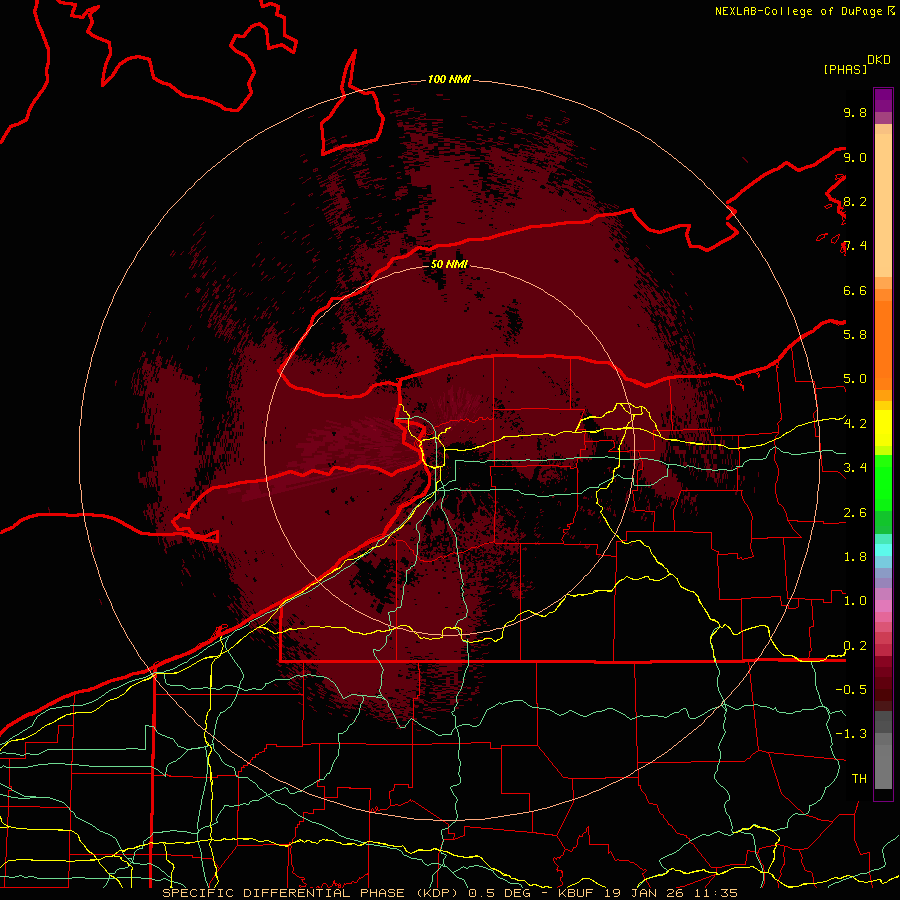Click the 1.8 legend value
This screenshot has width=900, height=900.
[855, 557]
